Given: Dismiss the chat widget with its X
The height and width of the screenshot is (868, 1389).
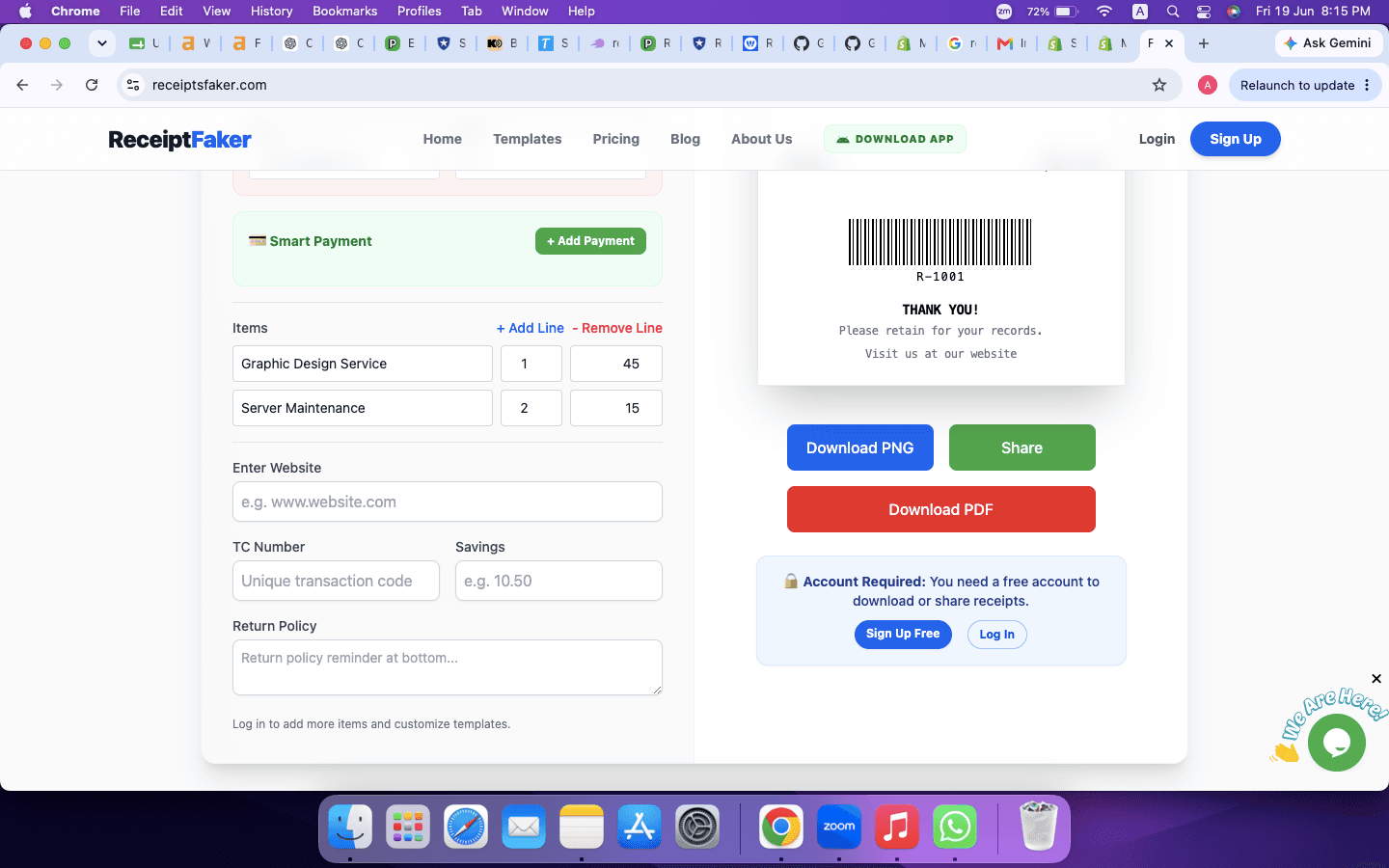Looking at the screenshot, I should click(x=1376, y=679).
